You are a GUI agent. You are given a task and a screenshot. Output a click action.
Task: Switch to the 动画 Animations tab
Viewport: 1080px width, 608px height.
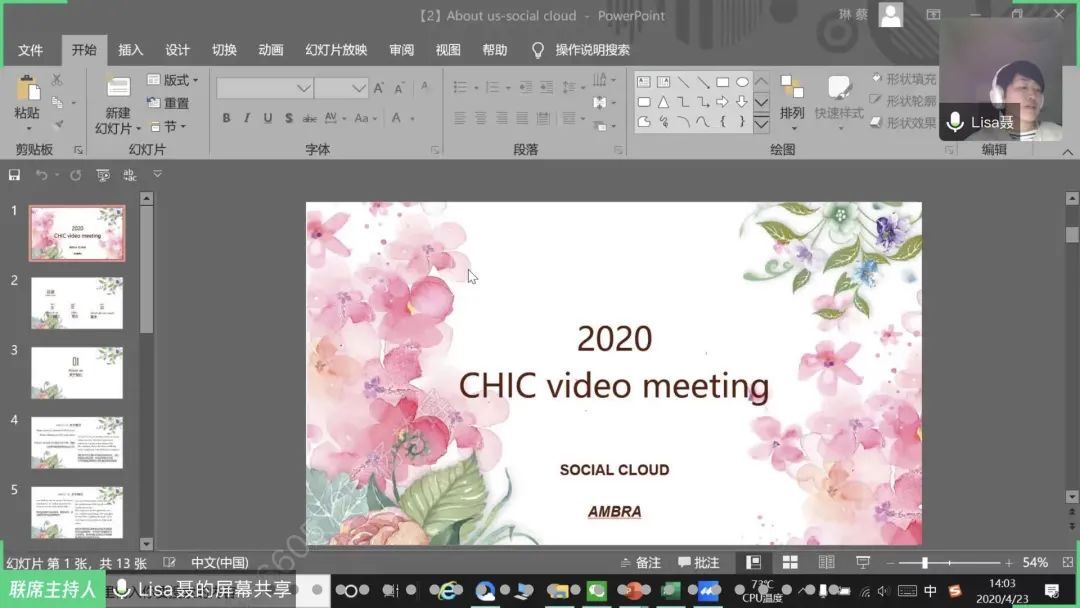[271, 50]
